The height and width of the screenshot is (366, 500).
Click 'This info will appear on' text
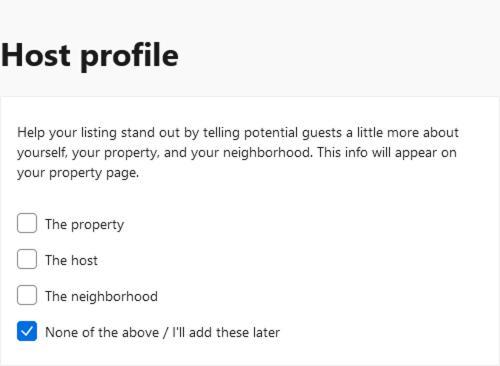[x=387, y=153]
